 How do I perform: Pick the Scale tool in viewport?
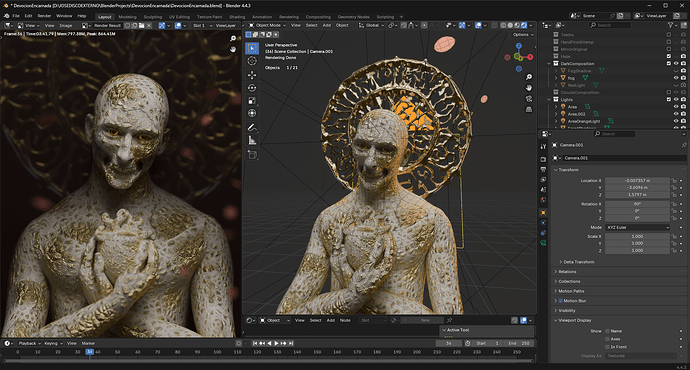coord(252,101)
